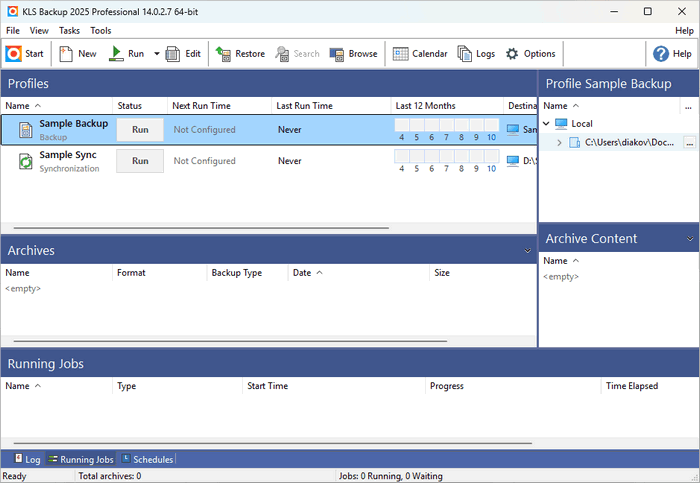
Task: Open the Run dropdown arrow
Action: click(157, 54)
